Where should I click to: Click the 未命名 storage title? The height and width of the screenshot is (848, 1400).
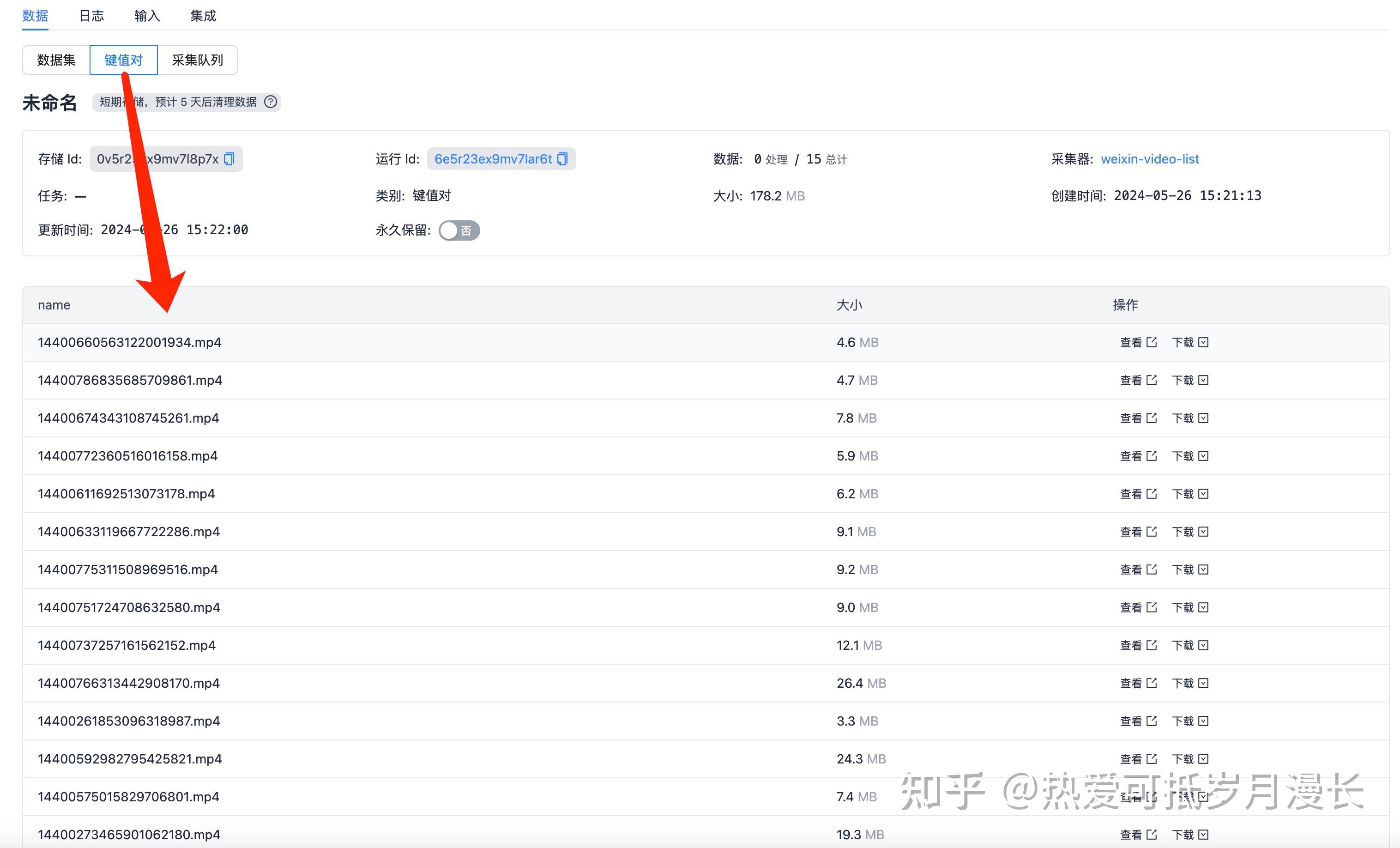49,103
